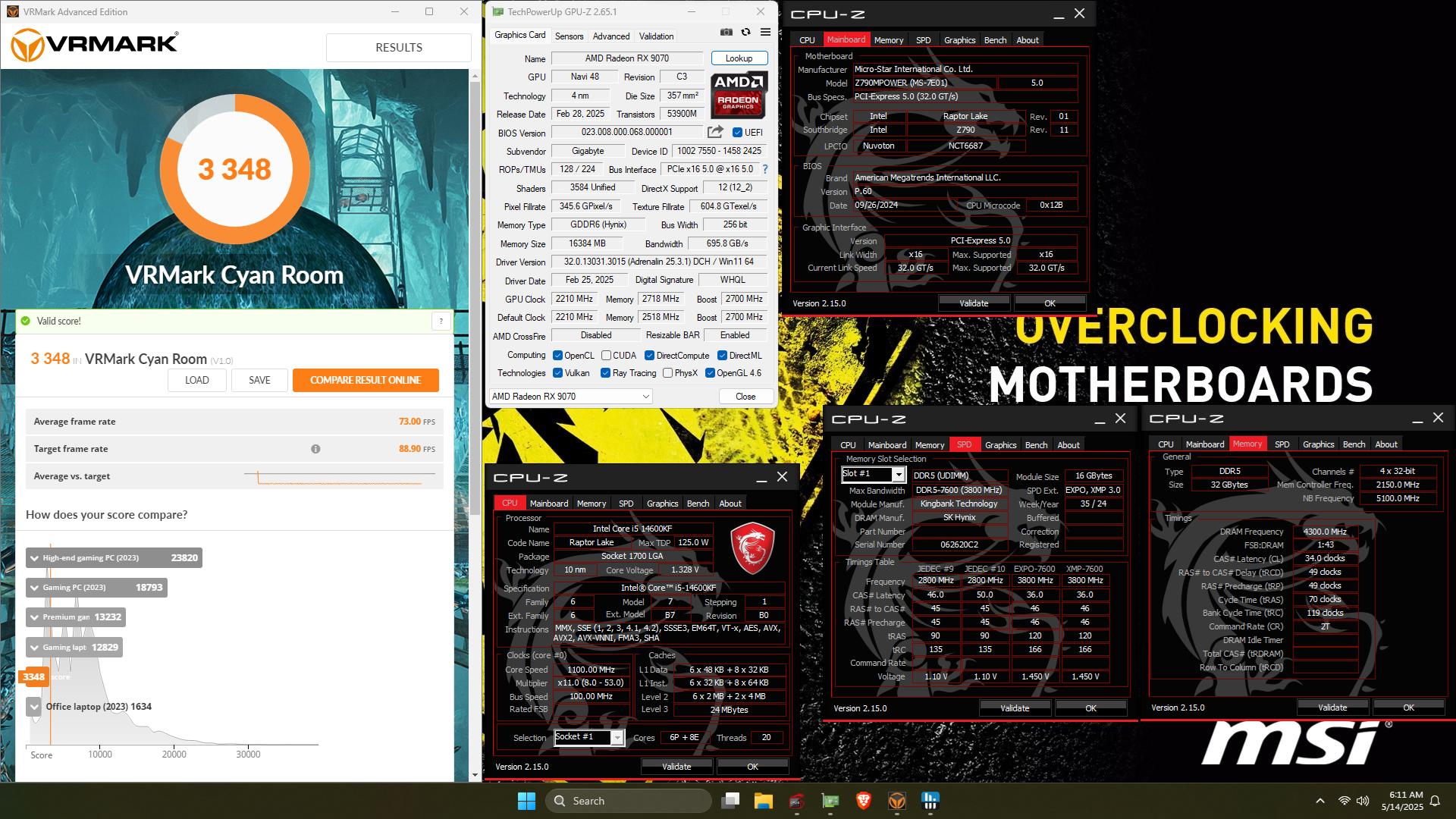Open the AMD Radeon RX 9070 GPU dropdown
Screen dimensions: 1456x819
(570, 397)
